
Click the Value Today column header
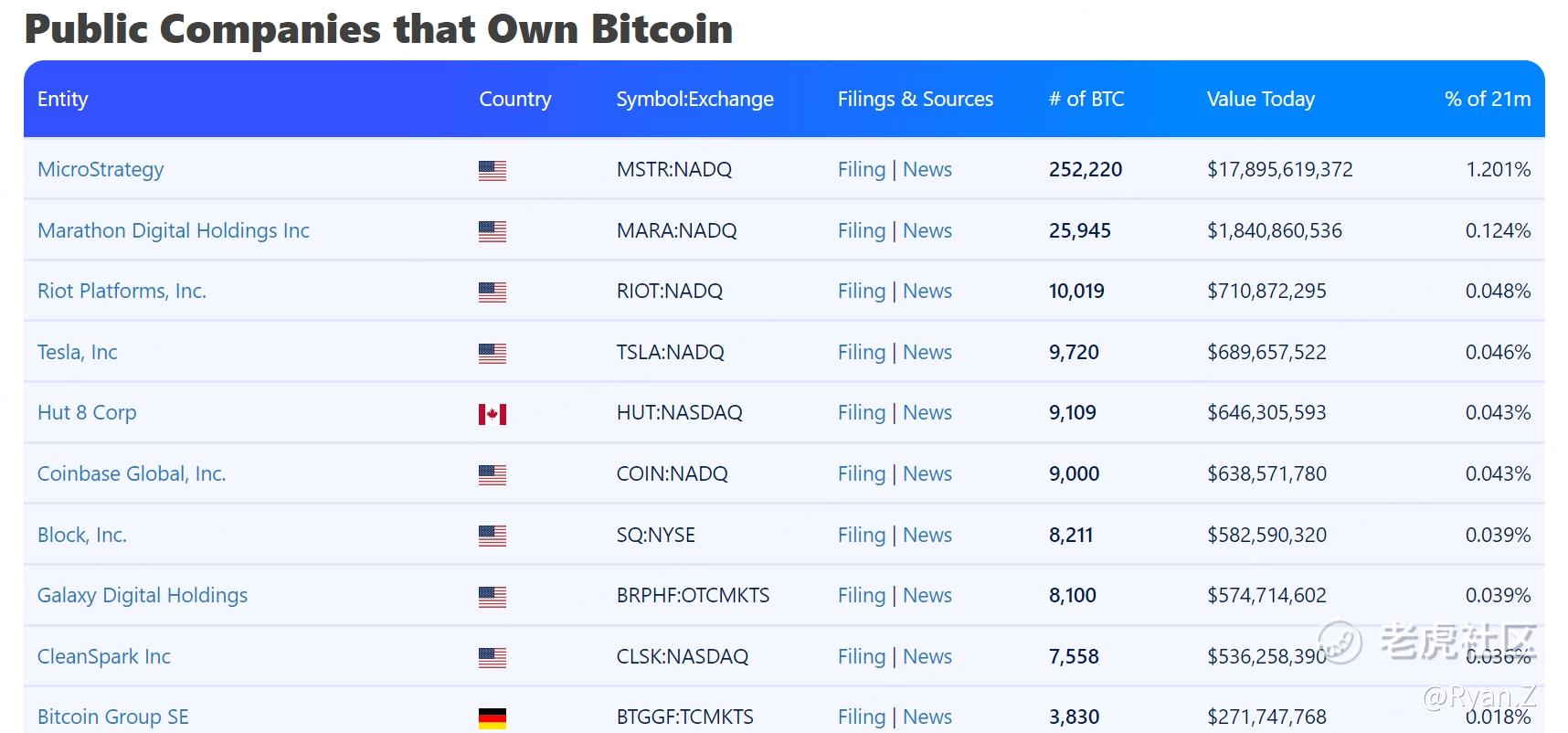tap(1260, 99)
